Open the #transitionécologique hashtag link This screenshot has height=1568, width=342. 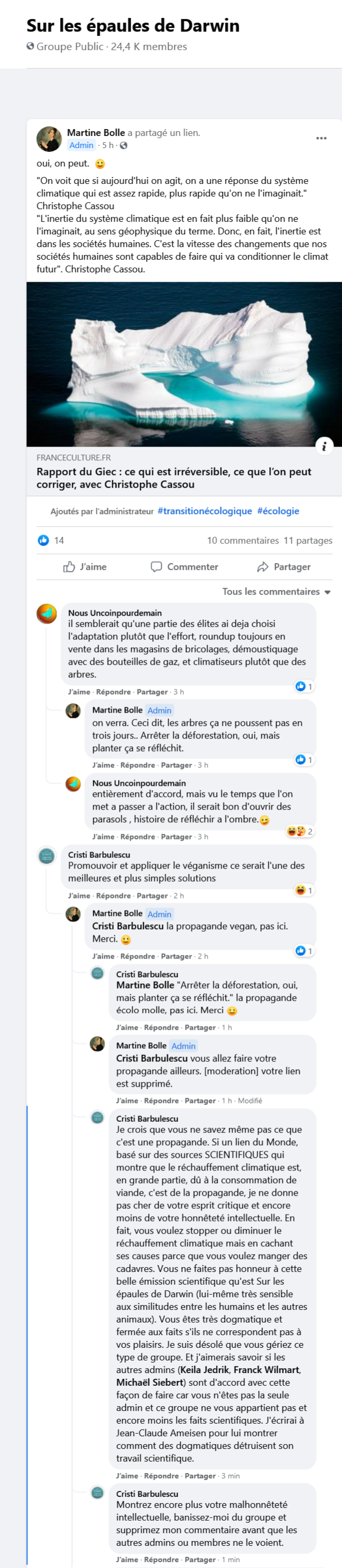204,511
